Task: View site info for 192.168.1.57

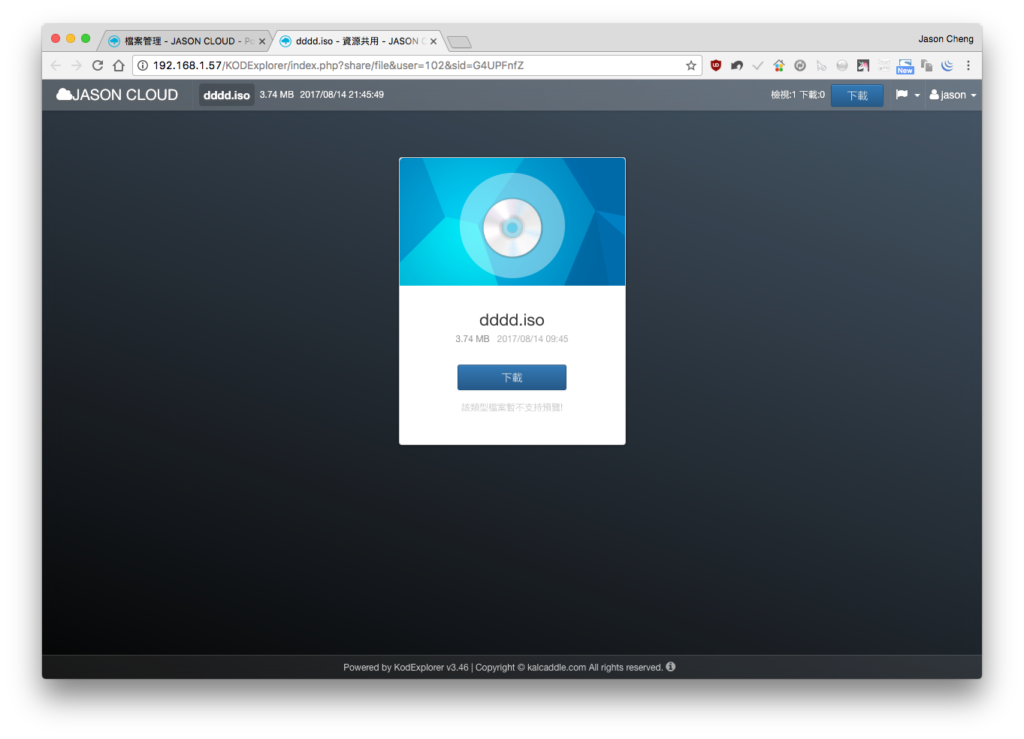Action: (x=142, y=65)
